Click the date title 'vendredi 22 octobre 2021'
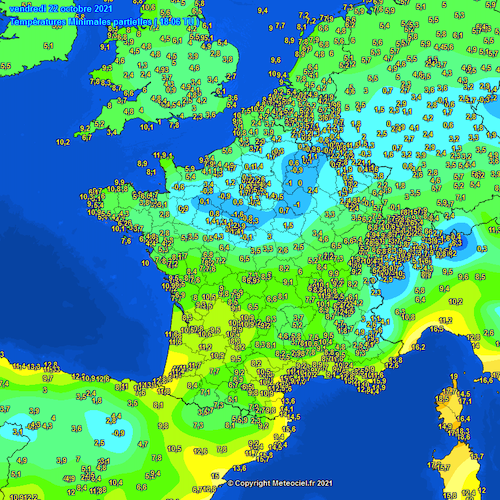The width and height of the screenshot is (500, 500). pyautogui.click(x=61, y=8)
